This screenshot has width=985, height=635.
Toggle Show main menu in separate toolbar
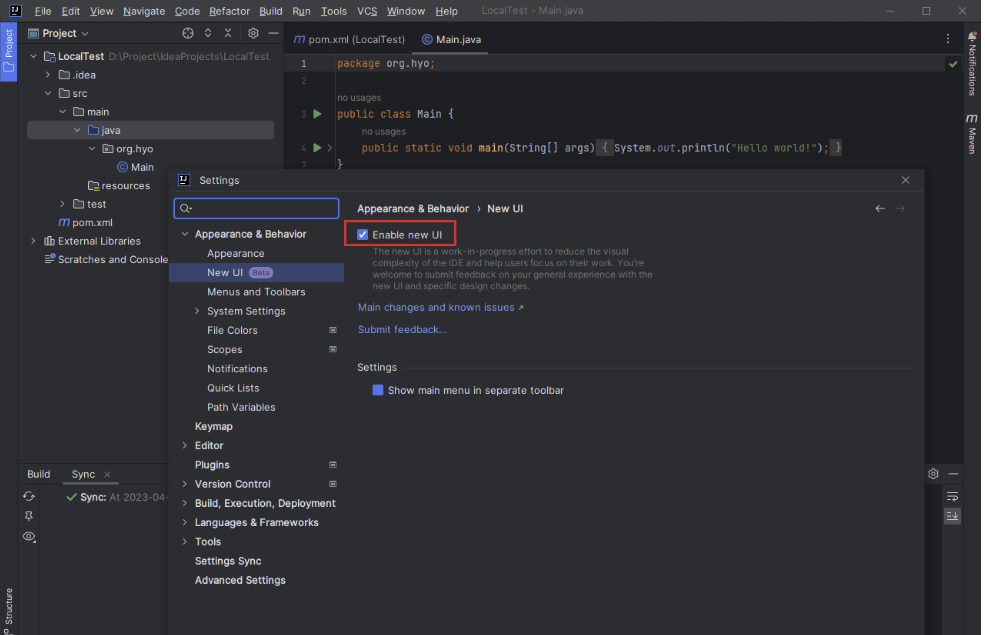click(378, 390)
